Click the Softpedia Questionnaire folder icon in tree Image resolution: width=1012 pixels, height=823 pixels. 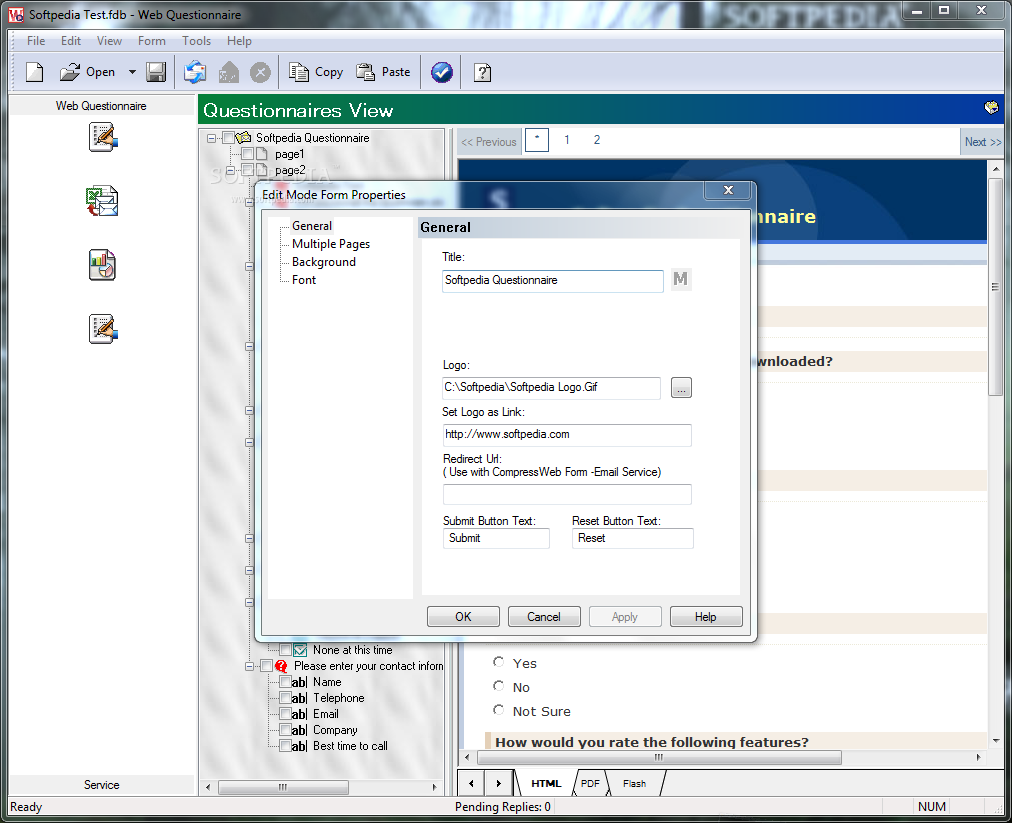point(243,137)
